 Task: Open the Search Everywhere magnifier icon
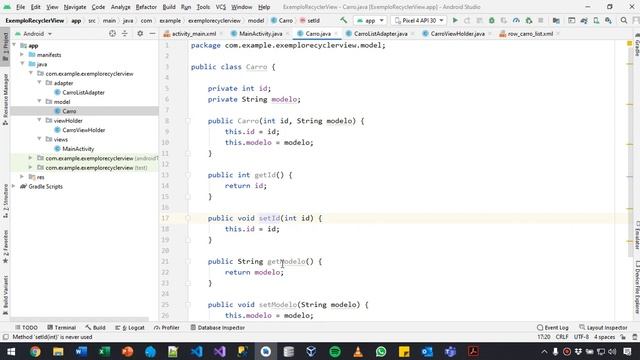[x=624, y=20]
